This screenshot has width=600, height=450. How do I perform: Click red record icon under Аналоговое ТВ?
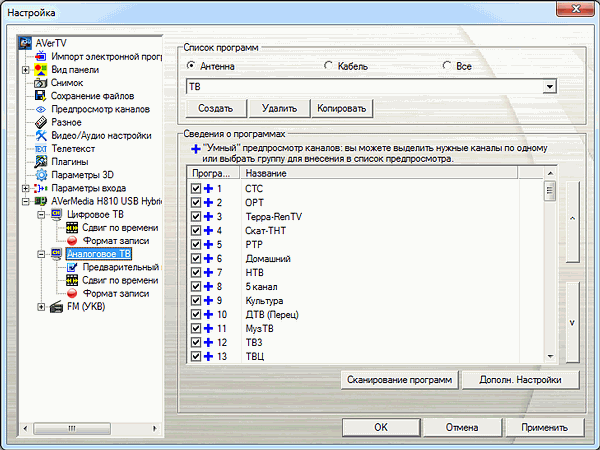(x=72, y=293)
